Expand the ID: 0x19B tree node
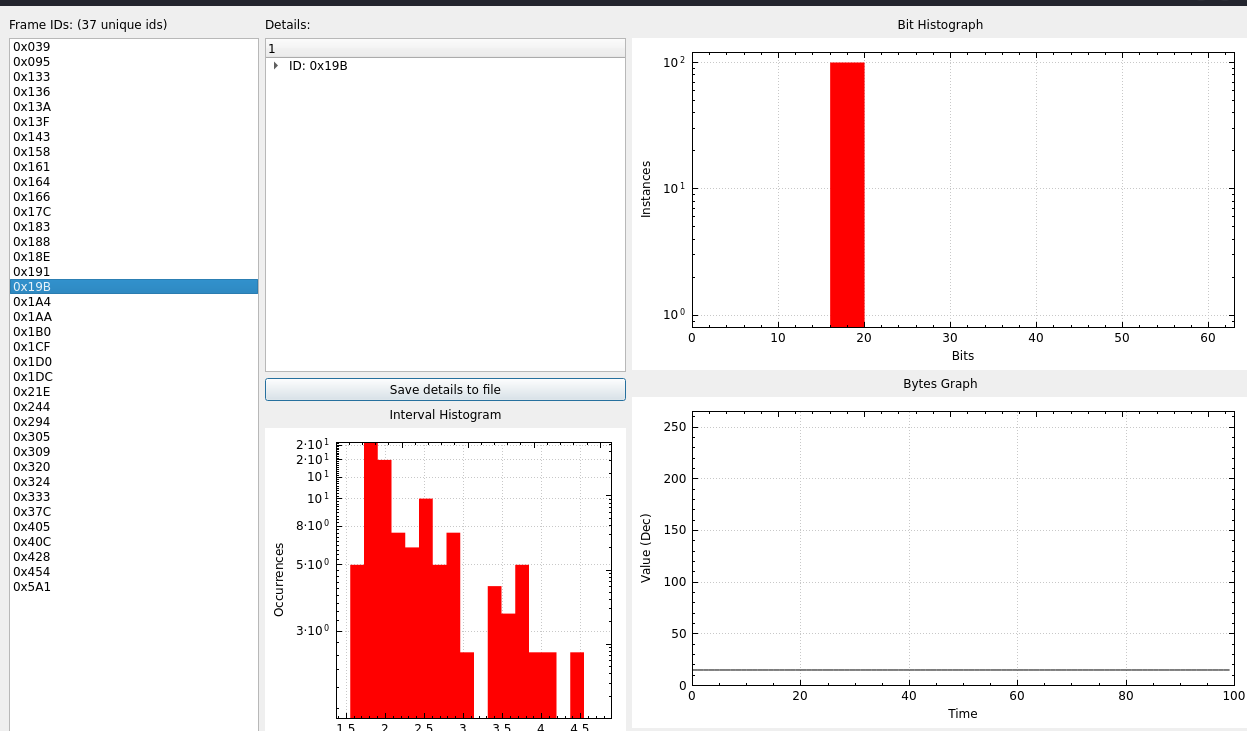This screenshot has height=731, width=1247. pos(276,66)
